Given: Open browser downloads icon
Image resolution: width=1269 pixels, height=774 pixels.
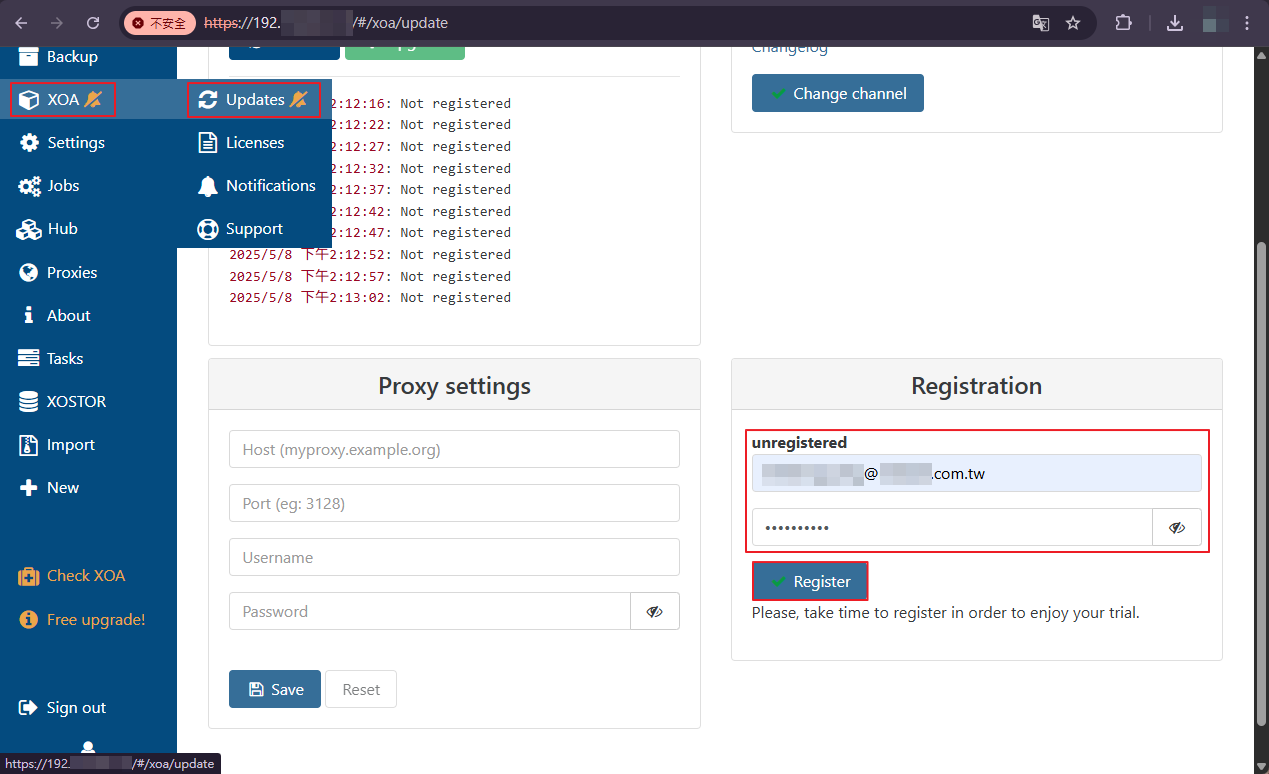Looking at the screenshot, I should tap(1175, 22).
